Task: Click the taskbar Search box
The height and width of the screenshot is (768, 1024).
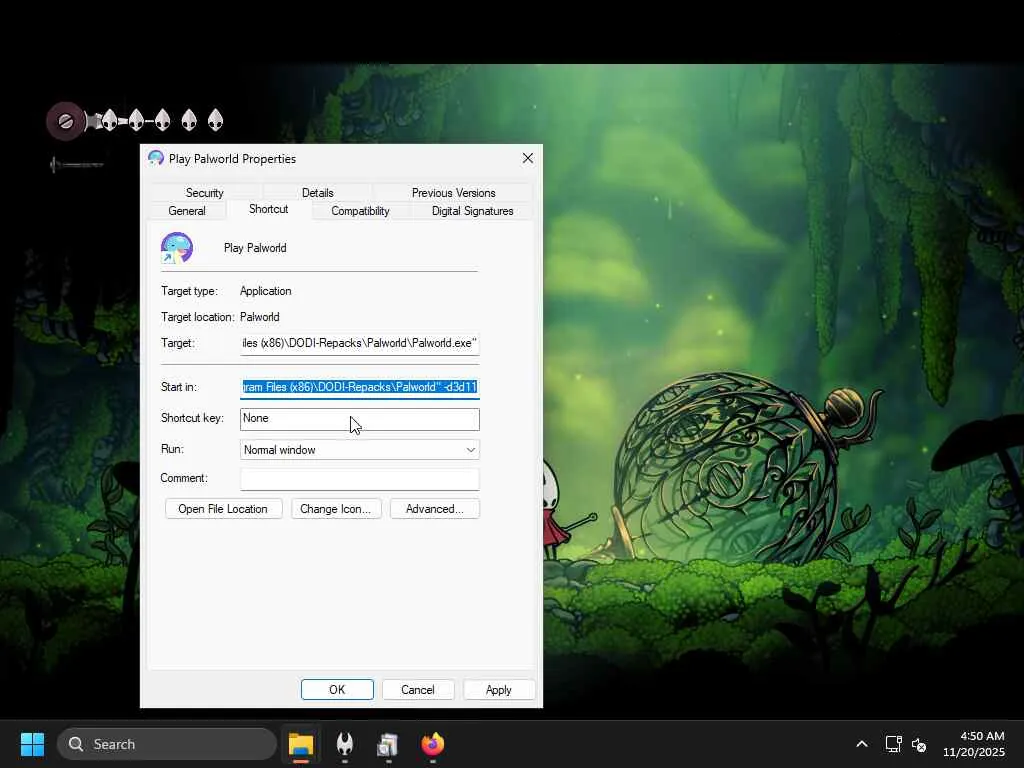Action: tap(167, 744)
